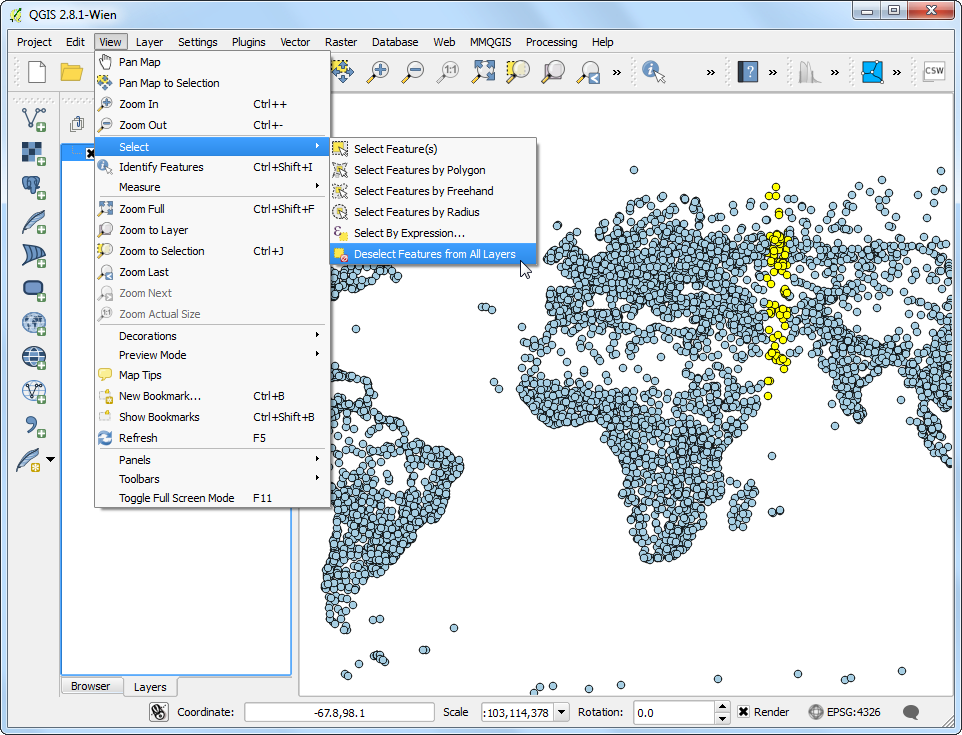Screen dimensions: 962x735
Task: Click the Add Vector Layer icon
Action: click(x=34, y=118)
